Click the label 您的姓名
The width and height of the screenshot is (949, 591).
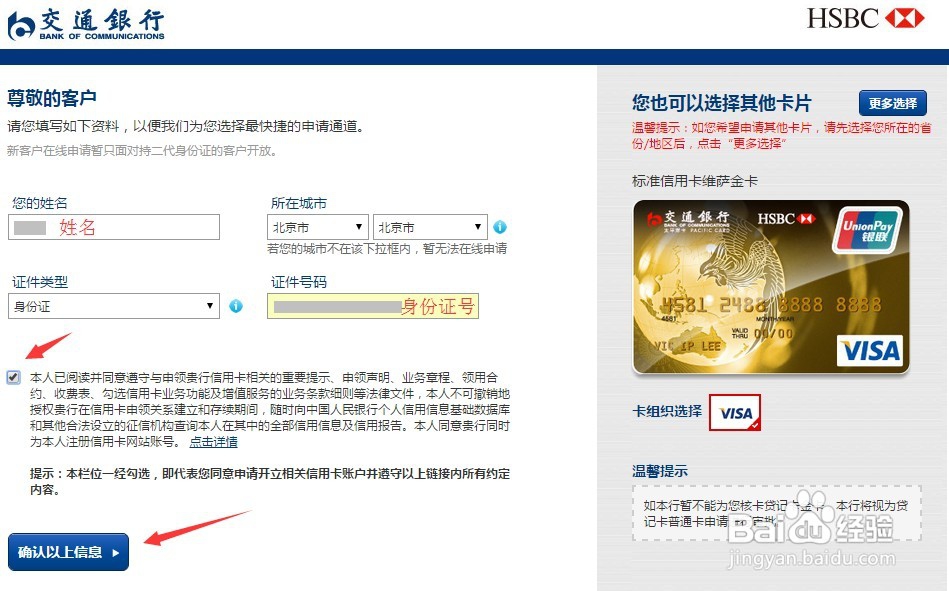40,203
